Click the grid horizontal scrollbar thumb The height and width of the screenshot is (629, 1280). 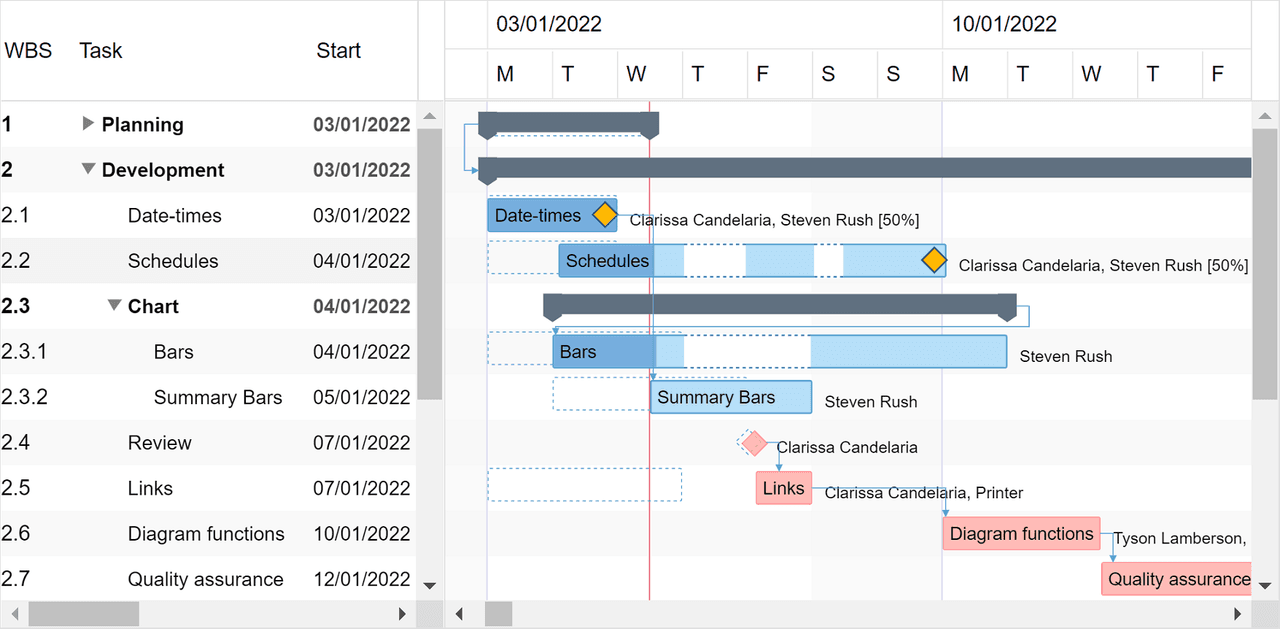[x=83, y=614]
